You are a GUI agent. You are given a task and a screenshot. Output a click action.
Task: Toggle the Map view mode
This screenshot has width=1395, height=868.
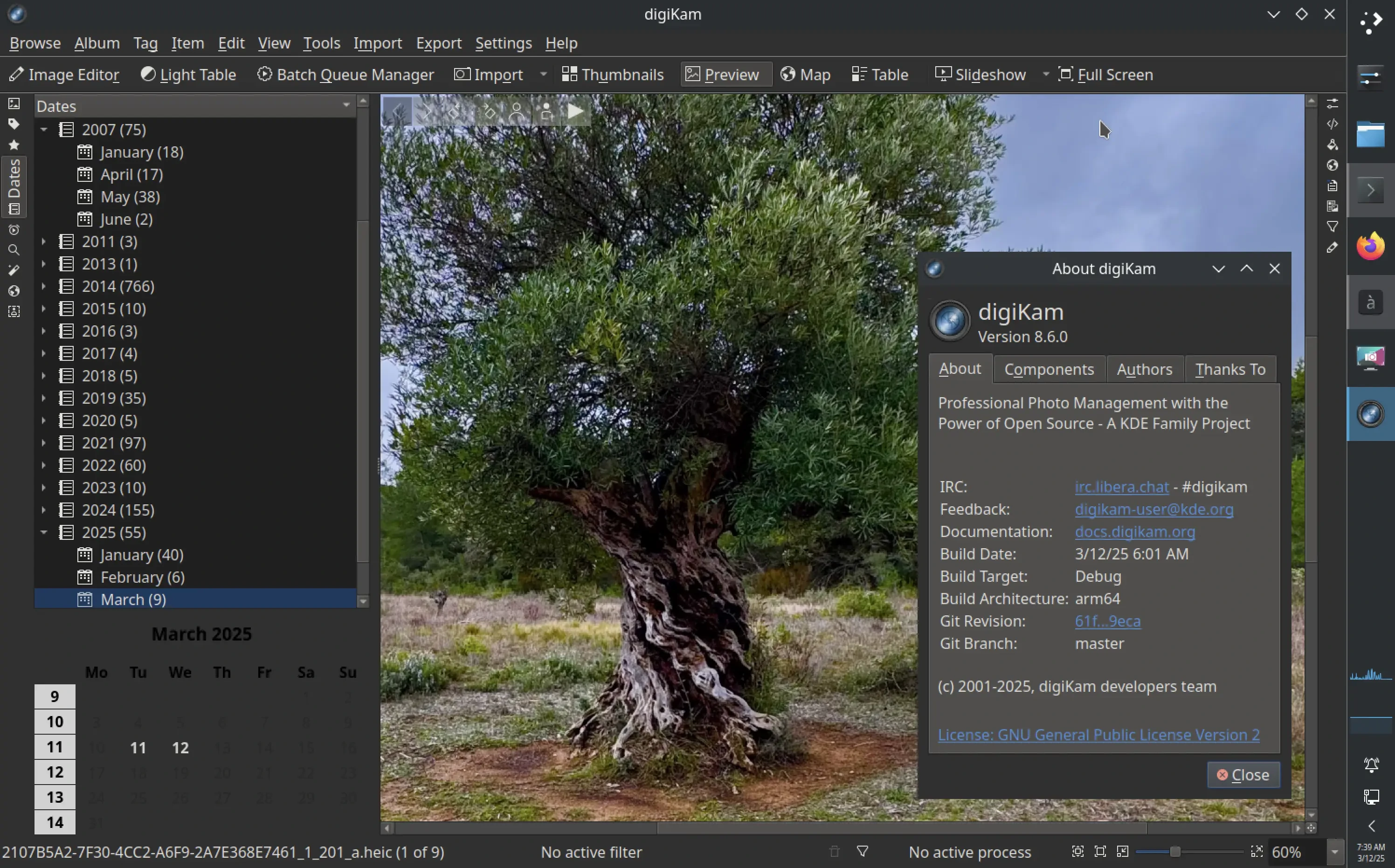click(x=805, y=75)
